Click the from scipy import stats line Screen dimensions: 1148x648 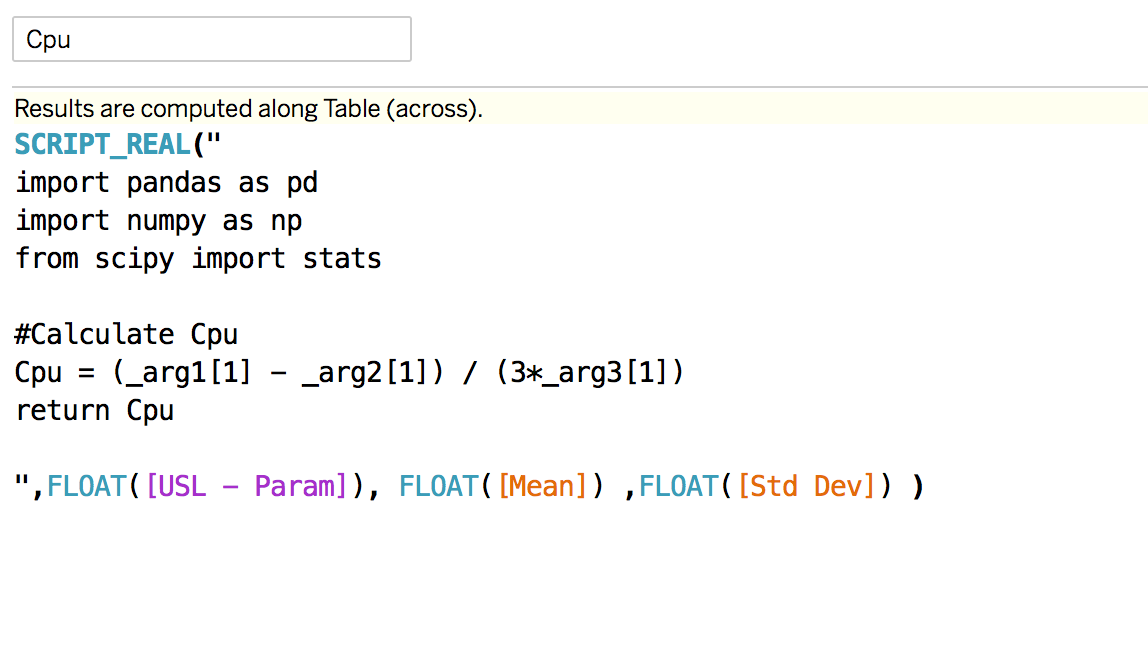pos(196,258)
